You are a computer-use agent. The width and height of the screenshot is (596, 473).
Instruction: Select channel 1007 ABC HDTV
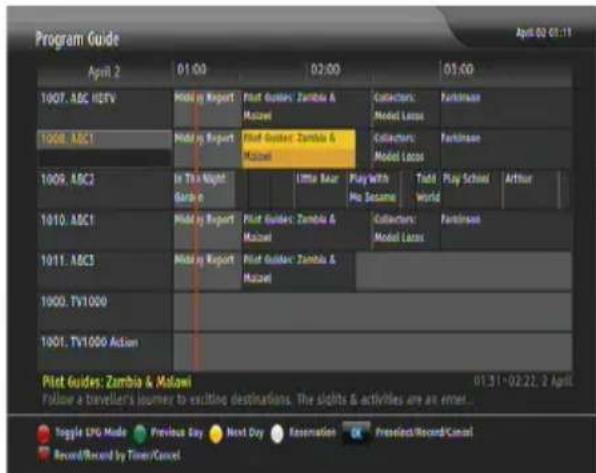click(105, 108)
